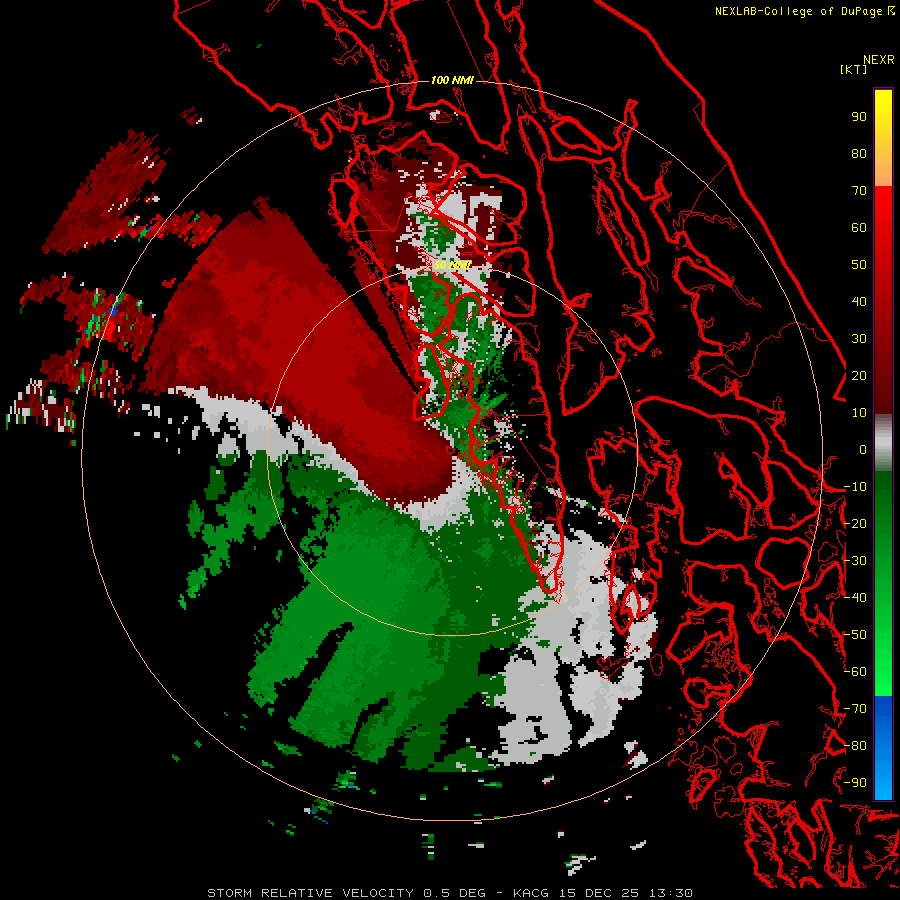Click the 40 value on velocity scale
Viewport: 900px width, 900px height.
(x=859, y=302)
